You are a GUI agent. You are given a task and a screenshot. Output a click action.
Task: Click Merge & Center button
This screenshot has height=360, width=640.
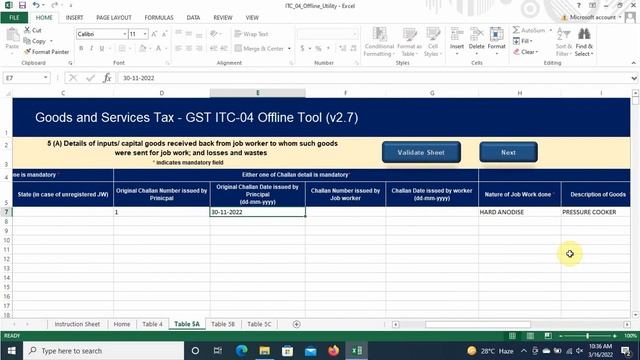pyautogui.click(x=260, y=49)
